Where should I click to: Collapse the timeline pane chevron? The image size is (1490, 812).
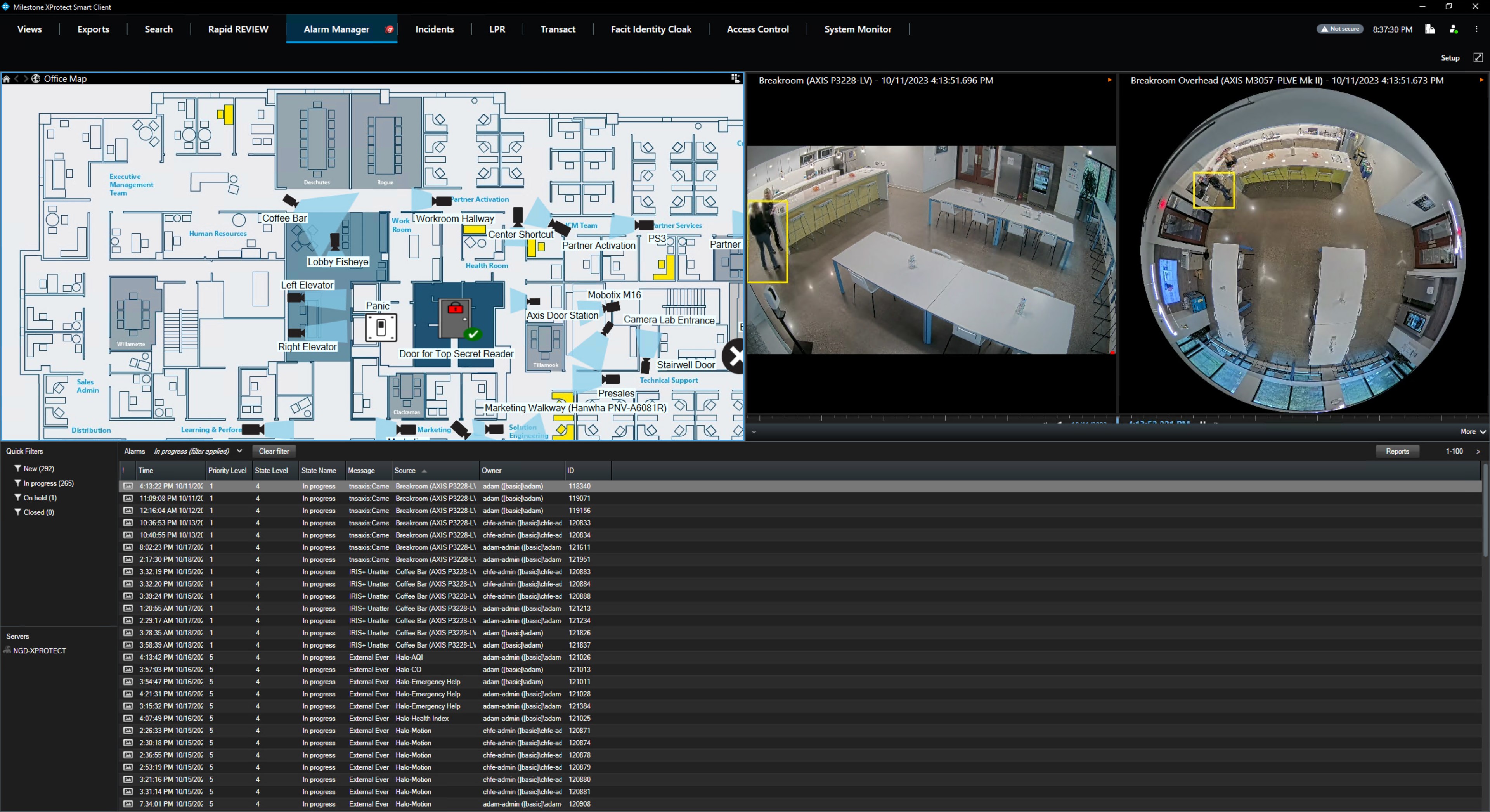pyautogui.click(x=754, y=431)
